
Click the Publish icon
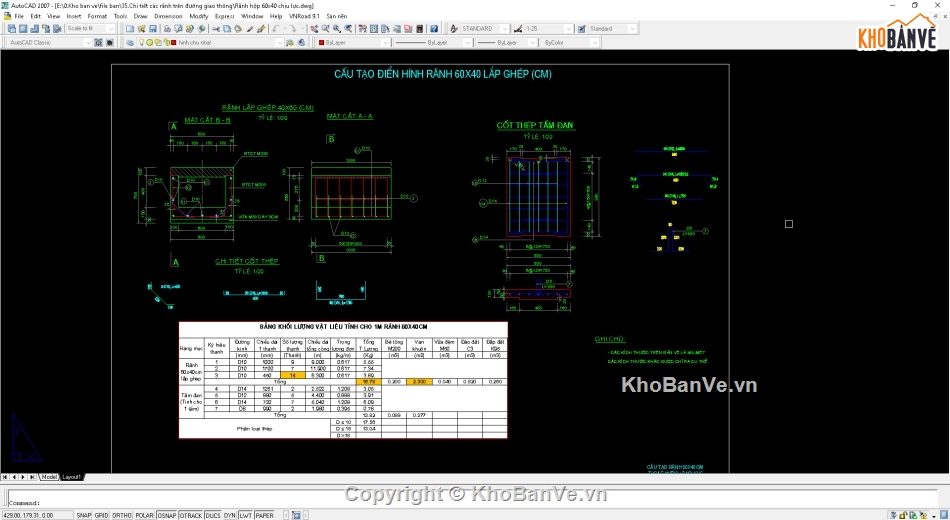[189, 28]
